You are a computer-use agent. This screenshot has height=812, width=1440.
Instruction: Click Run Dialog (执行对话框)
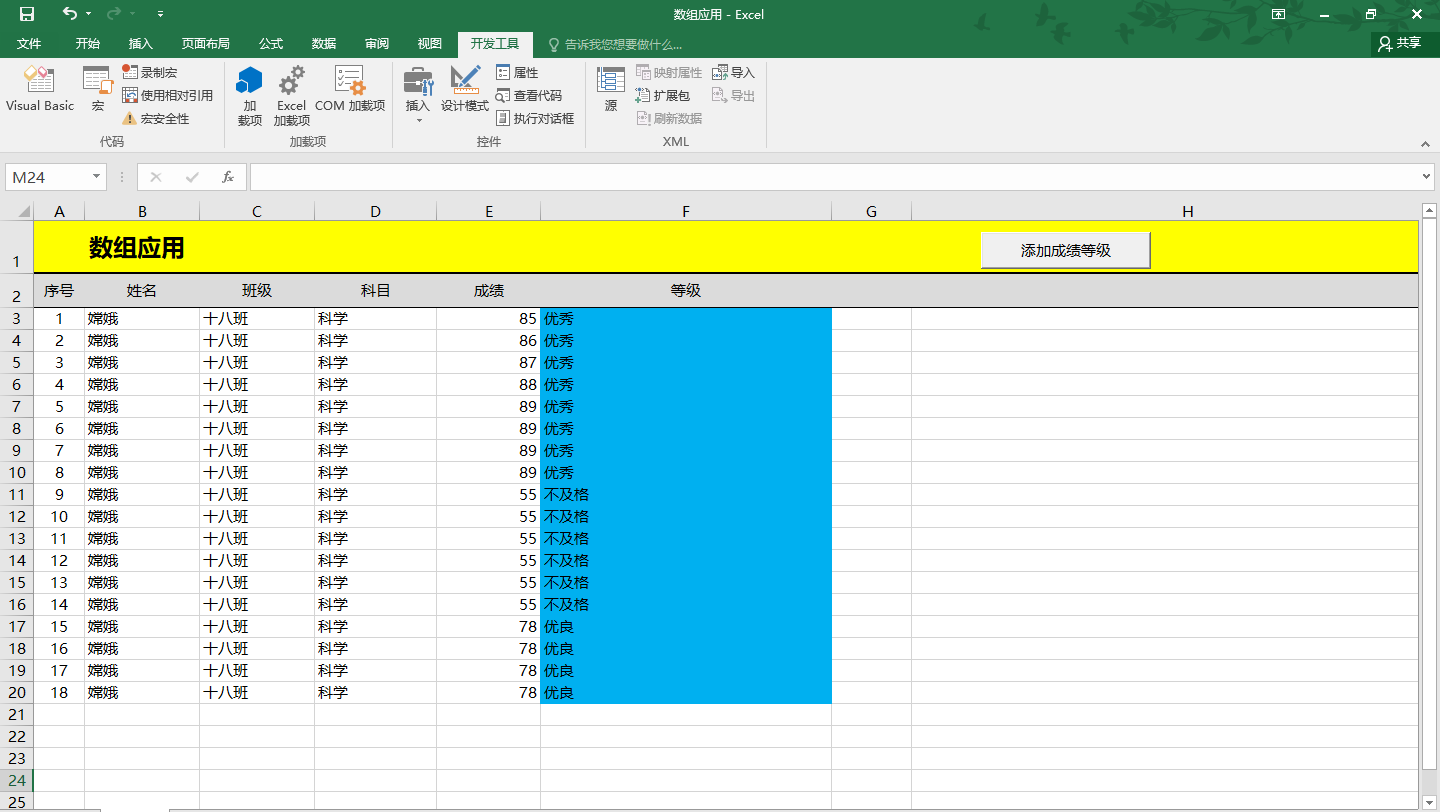(535, 118)
